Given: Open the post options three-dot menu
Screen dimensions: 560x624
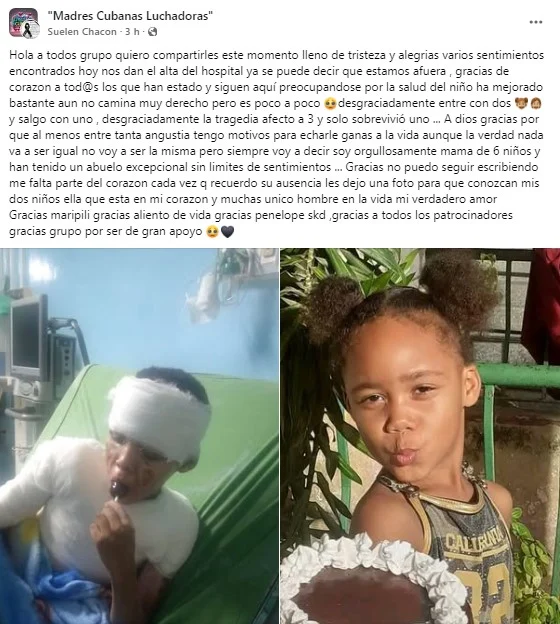Looking at the screenshot, I should 536,22.
